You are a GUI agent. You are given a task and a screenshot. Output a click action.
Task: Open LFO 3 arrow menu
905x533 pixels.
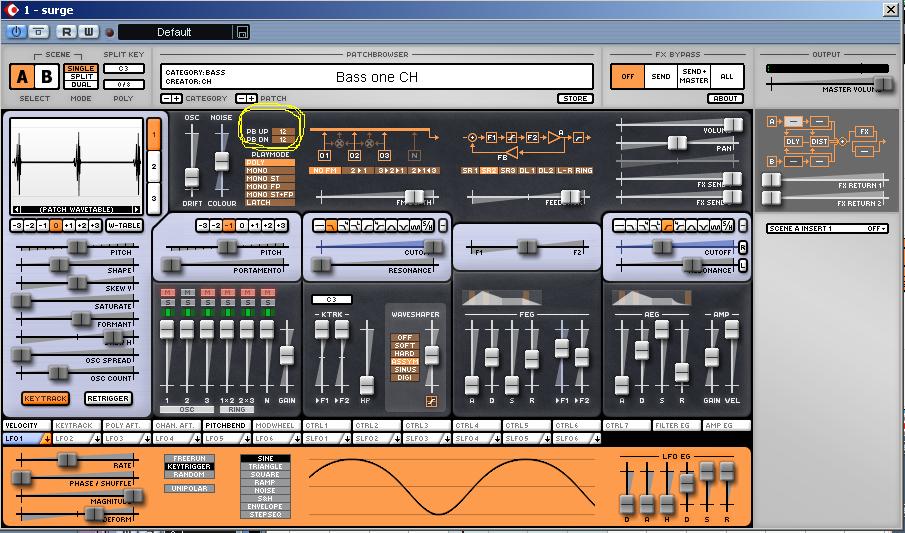click(147, 439)
